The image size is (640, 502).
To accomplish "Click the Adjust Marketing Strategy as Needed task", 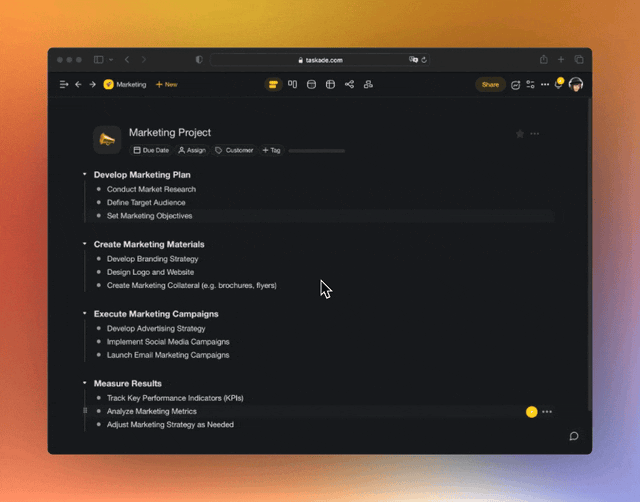I will tap(170, 424).
